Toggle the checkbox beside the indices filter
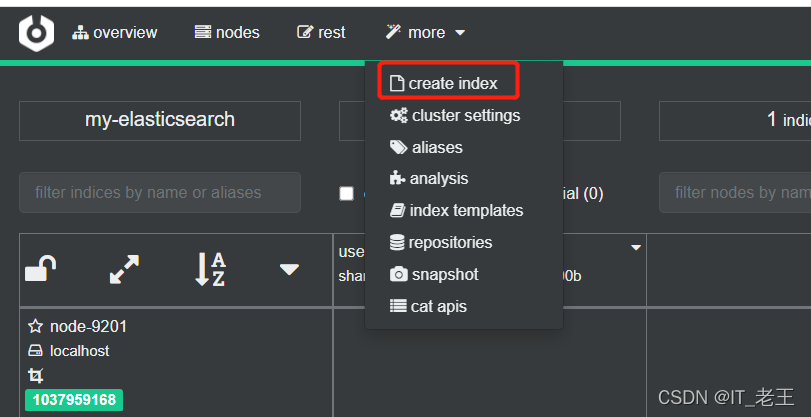 click(x=346, y=193)
